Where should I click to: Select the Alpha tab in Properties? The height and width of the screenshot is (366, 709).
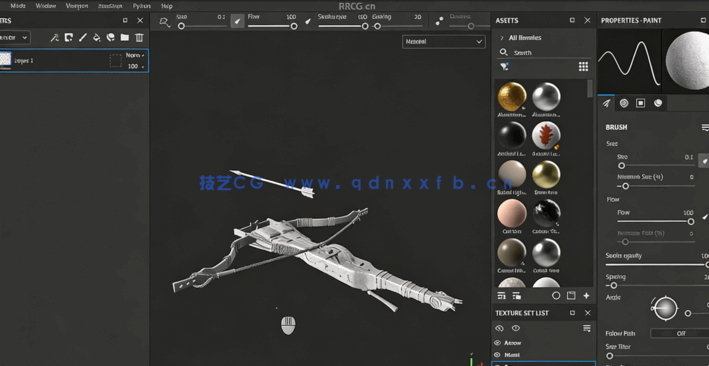click(x=624, y=103)
